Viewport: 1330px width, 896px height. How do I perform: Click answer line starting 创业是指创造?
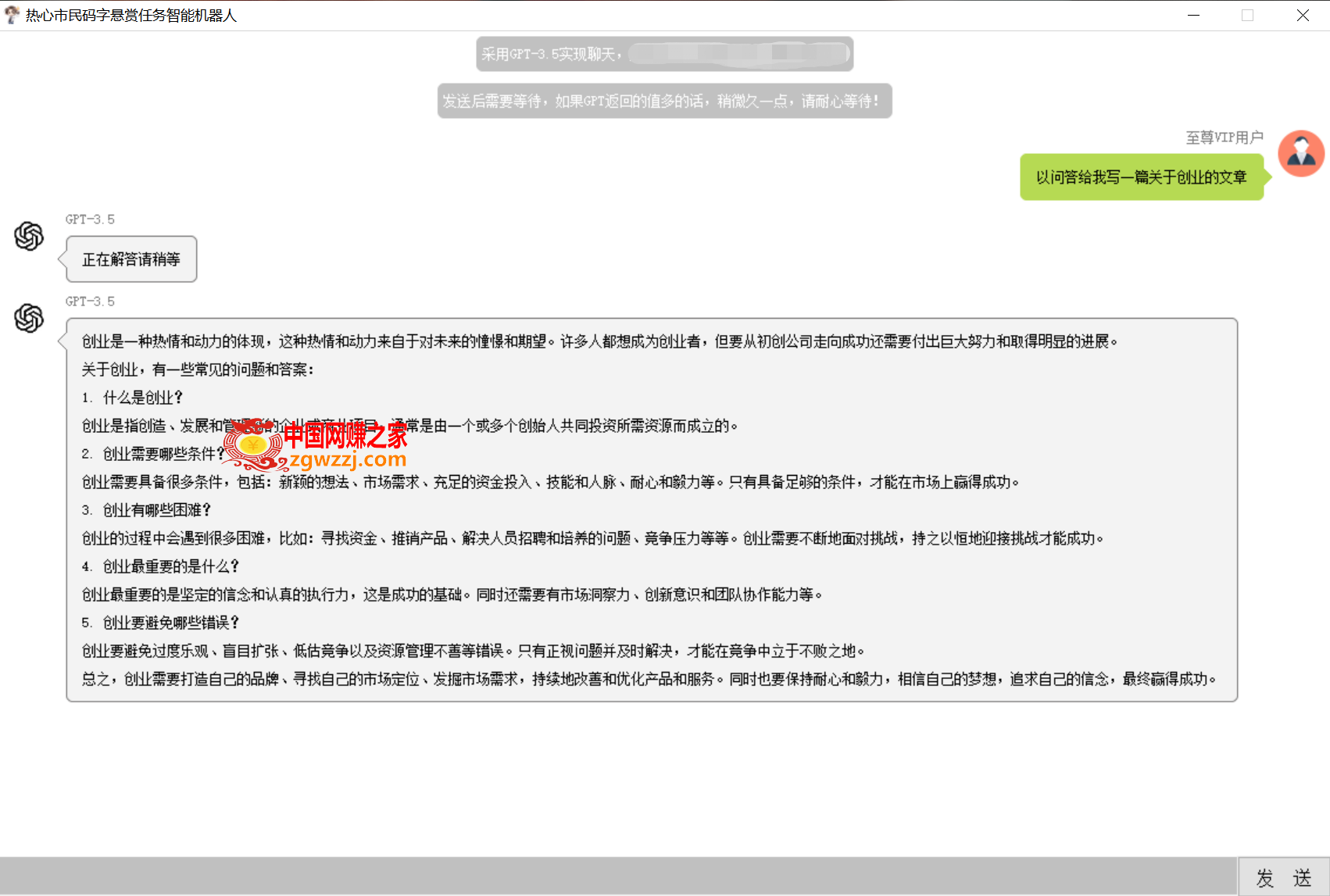coord(410,426)
